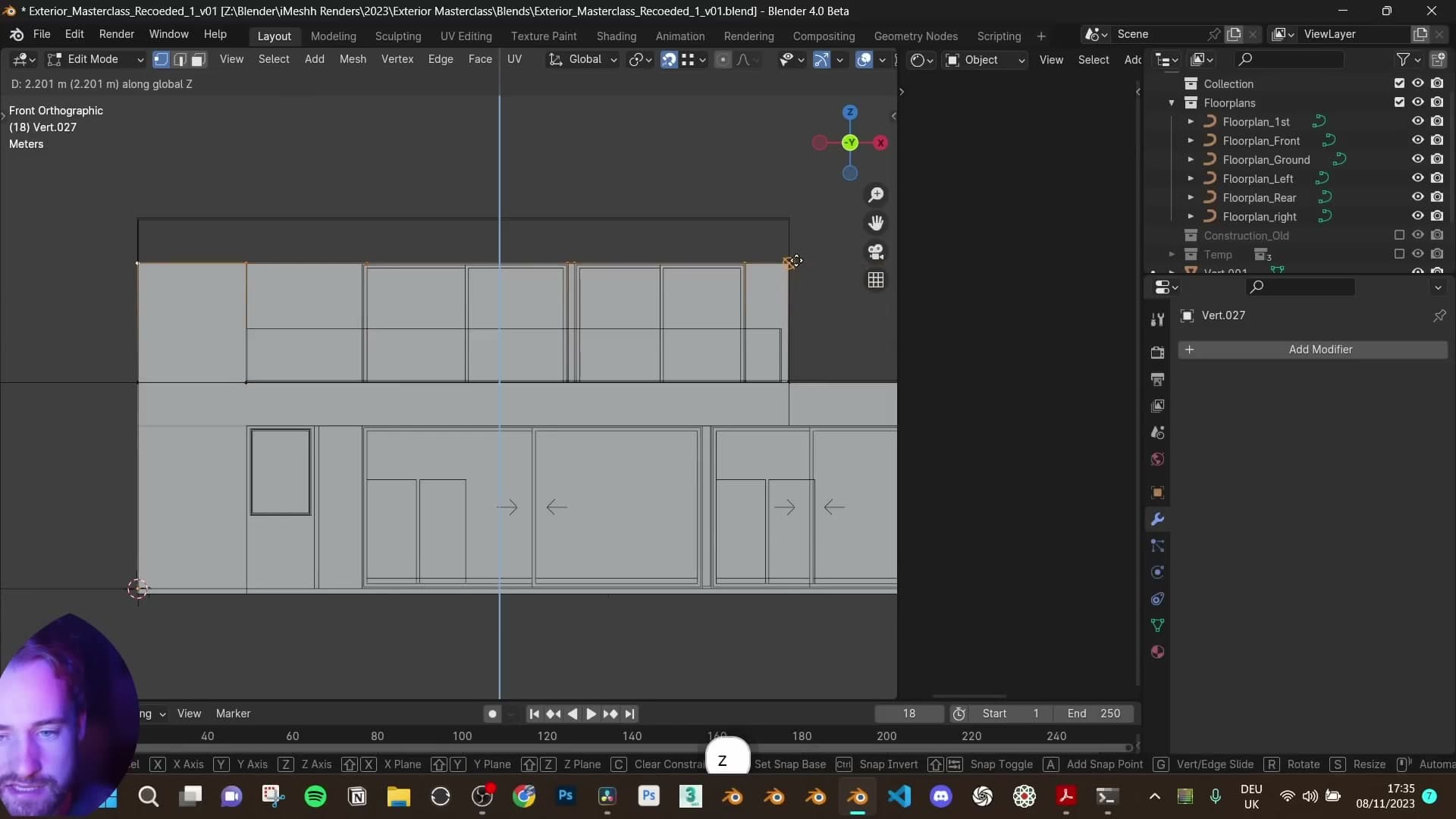Open the Edit Mode dropdown

click(x=95, y=59)
